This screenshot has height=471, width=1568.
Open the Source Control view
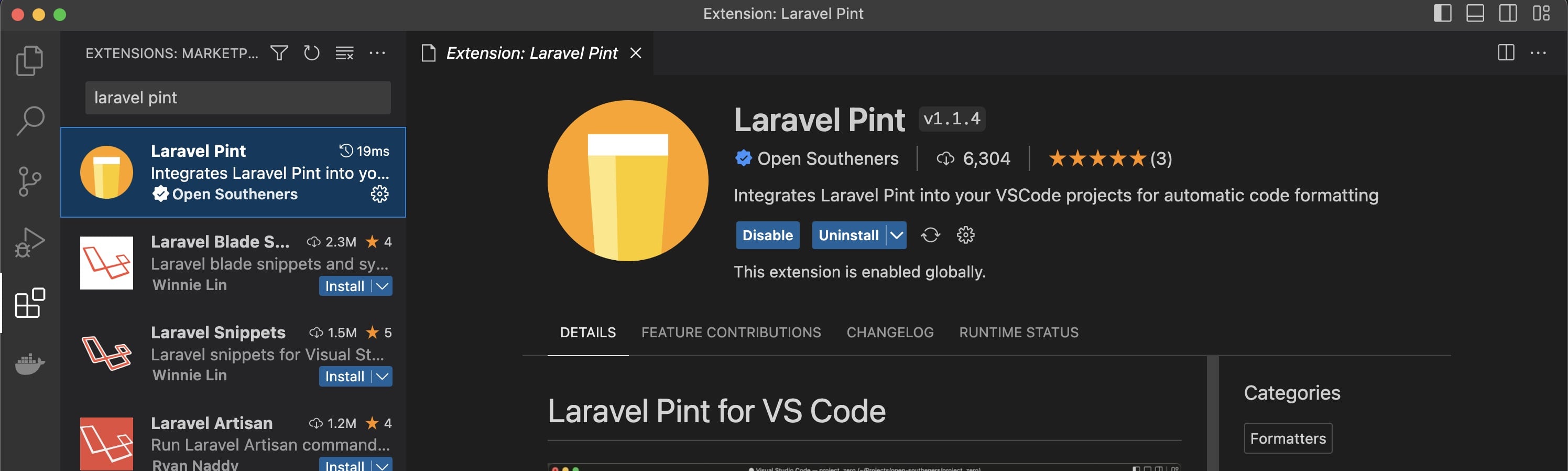tap(30, 181)
